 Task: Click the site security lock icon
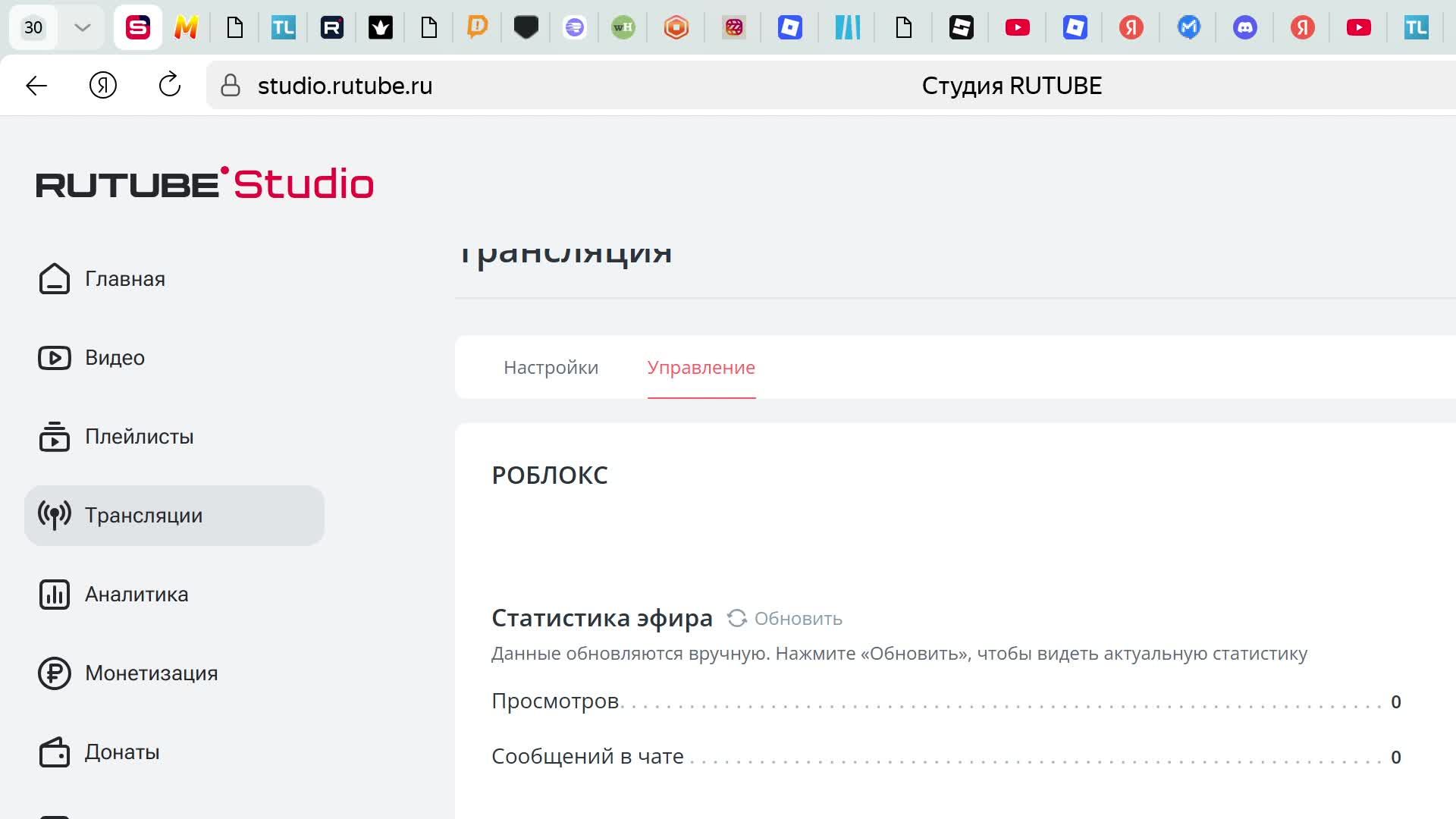pyautogui.click(x=230, y=86)
